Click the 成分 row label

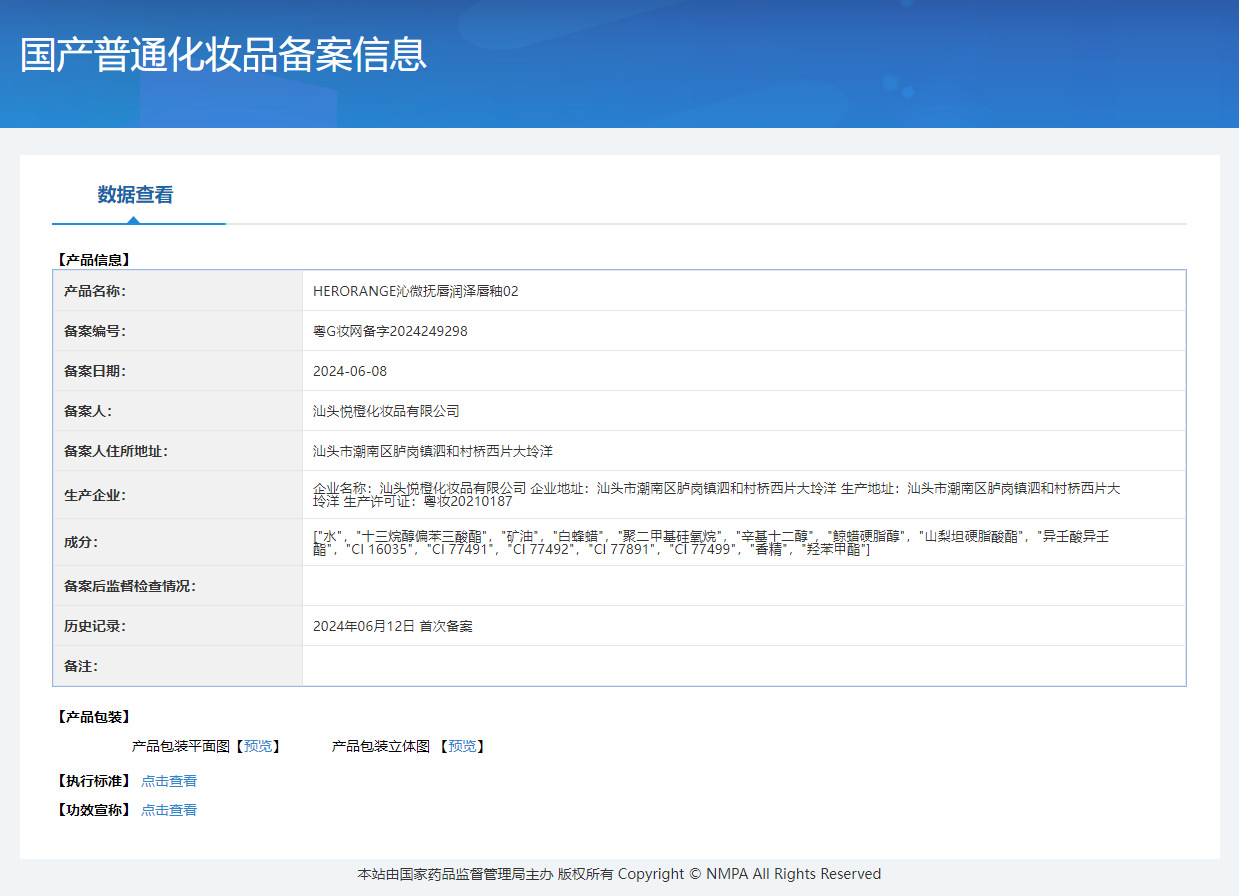[81, 542]
